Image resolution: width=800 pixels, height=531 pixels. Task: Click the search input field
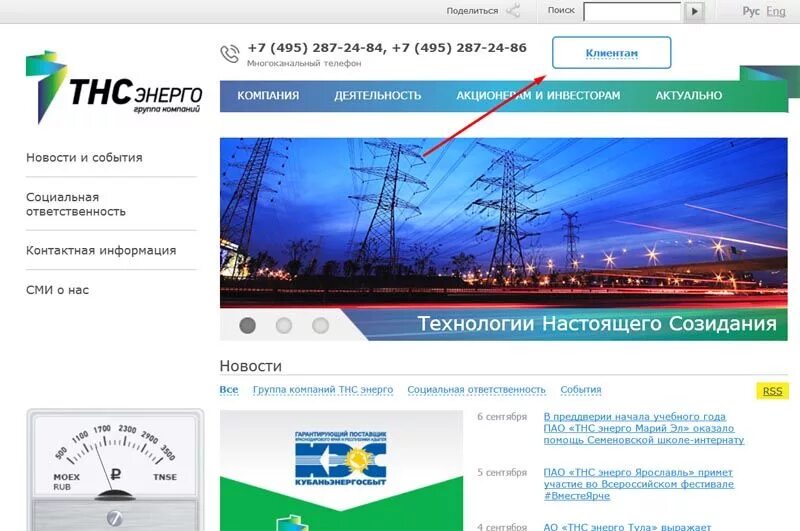click(x=632, y=12)
